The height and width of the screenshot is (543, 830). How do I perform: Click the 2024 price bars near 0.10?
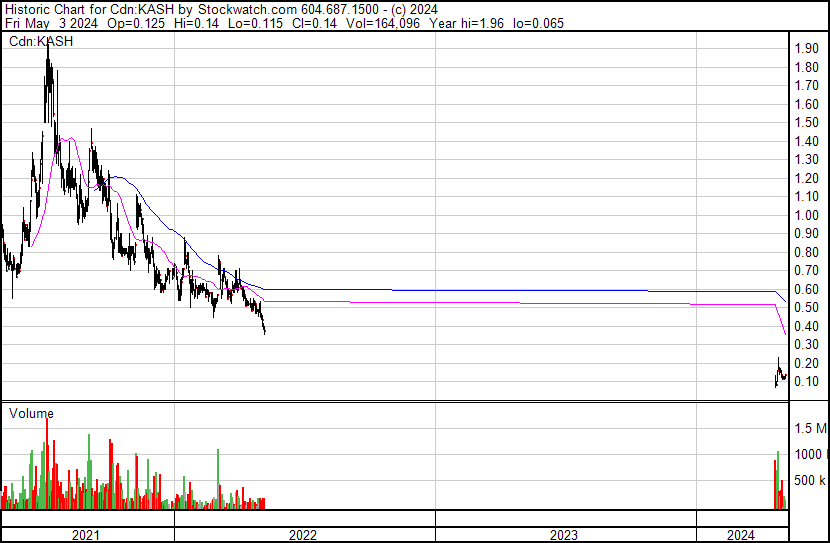point(780,375)
